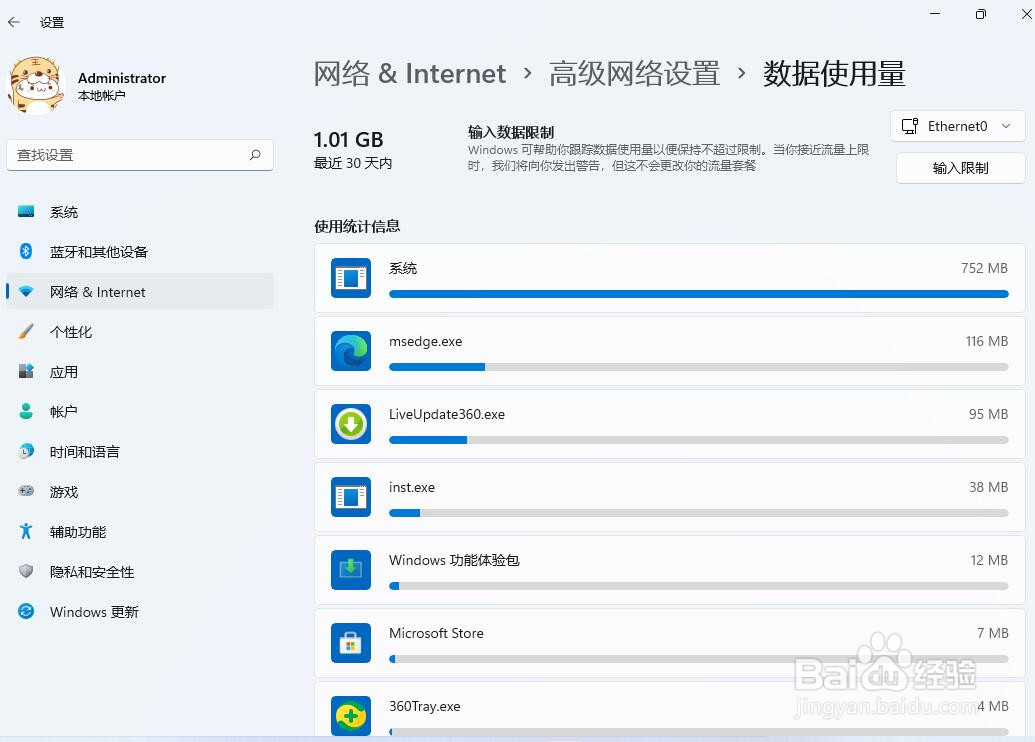1035x742 pixels.
Task: Click the LiveUpdate360.exe green download icon
Action: point(351,424)
